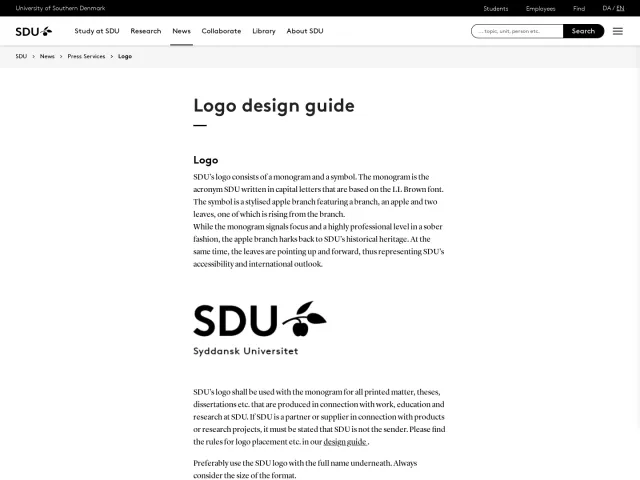Open the Study at SDU menu

97,31
